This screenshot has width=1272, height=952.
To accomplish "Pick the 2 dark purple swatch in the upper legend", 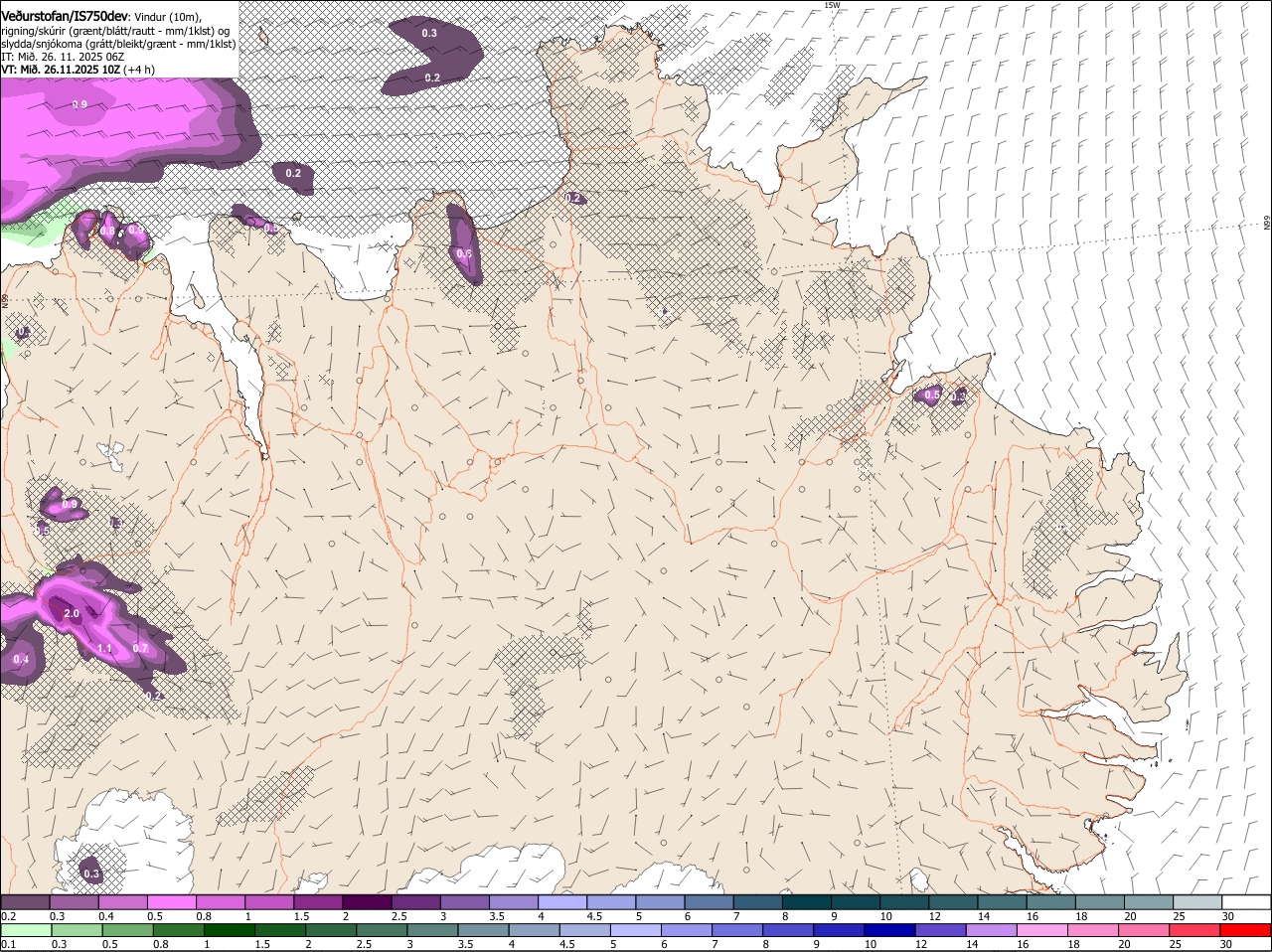I will (367, 901).
